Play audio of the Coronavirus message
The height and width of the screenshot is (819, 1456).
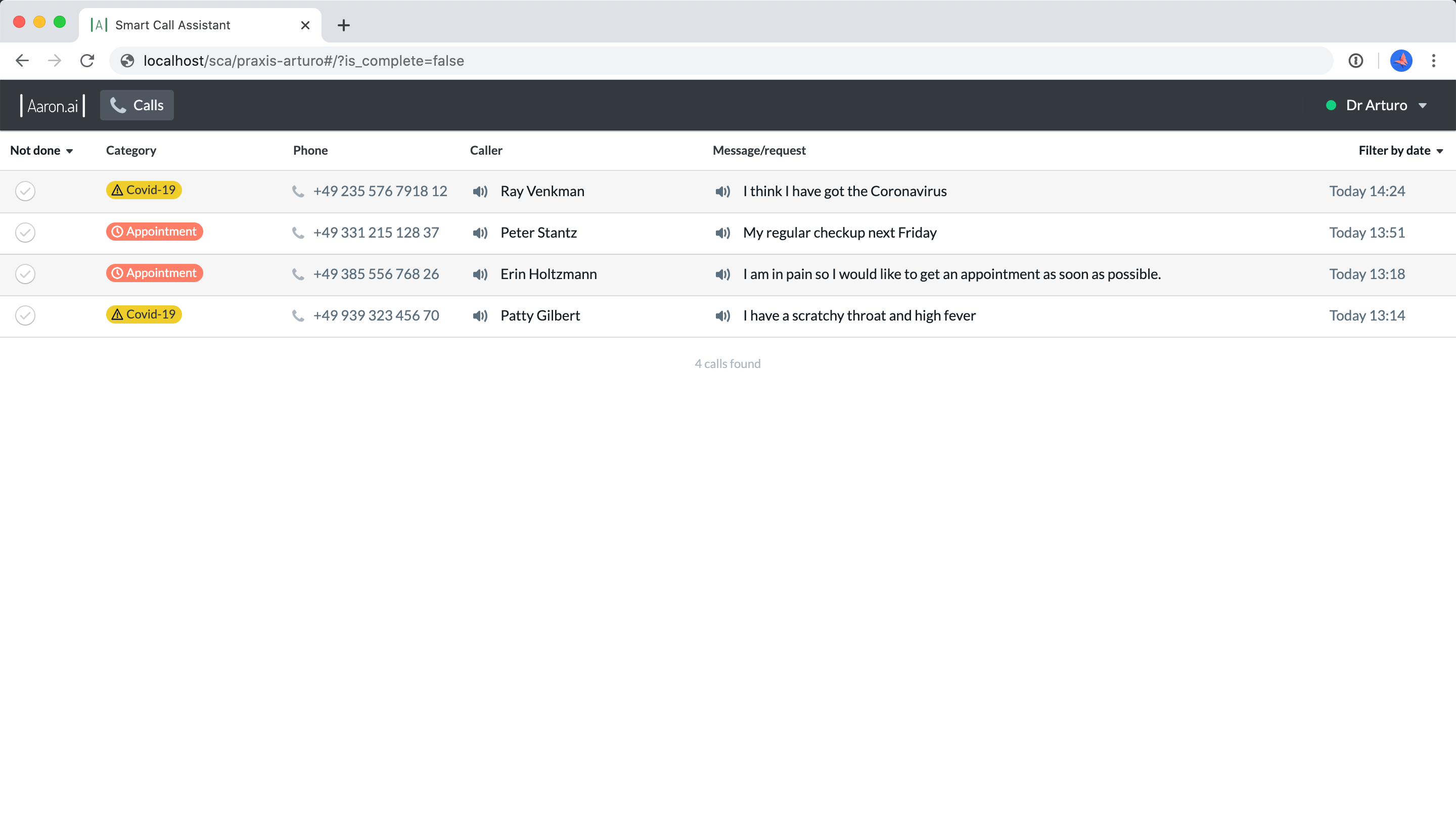coord(722,192)
